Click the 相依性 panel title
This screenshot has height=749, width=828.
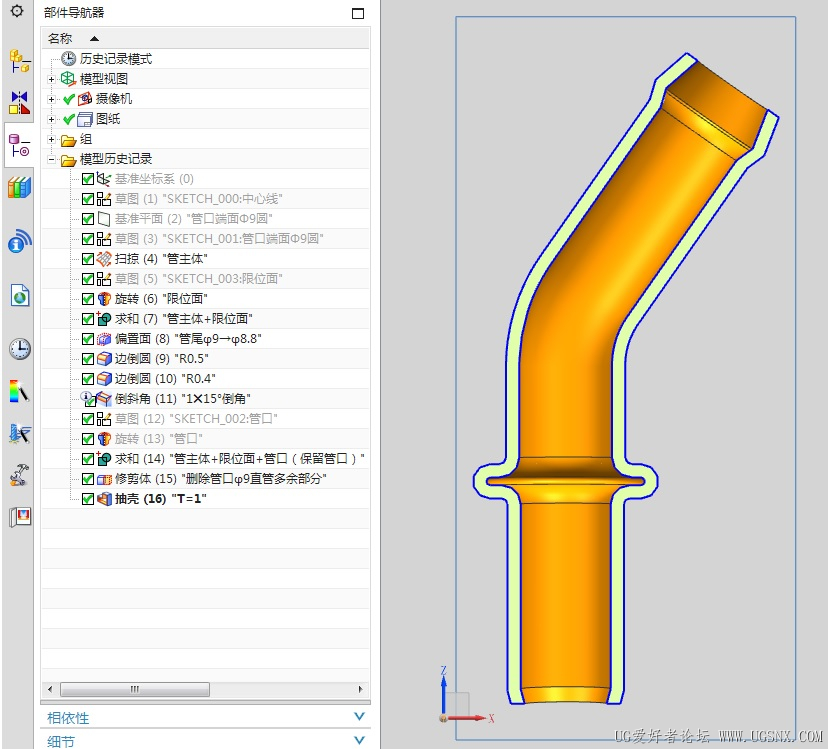click(68, 718)
